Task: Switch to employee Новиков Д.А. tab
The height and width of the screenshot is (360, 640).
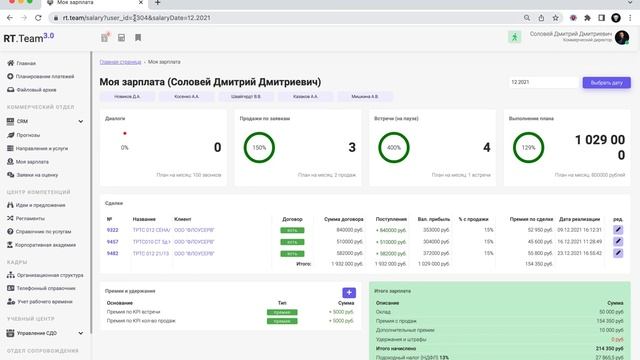Action: 127,96
